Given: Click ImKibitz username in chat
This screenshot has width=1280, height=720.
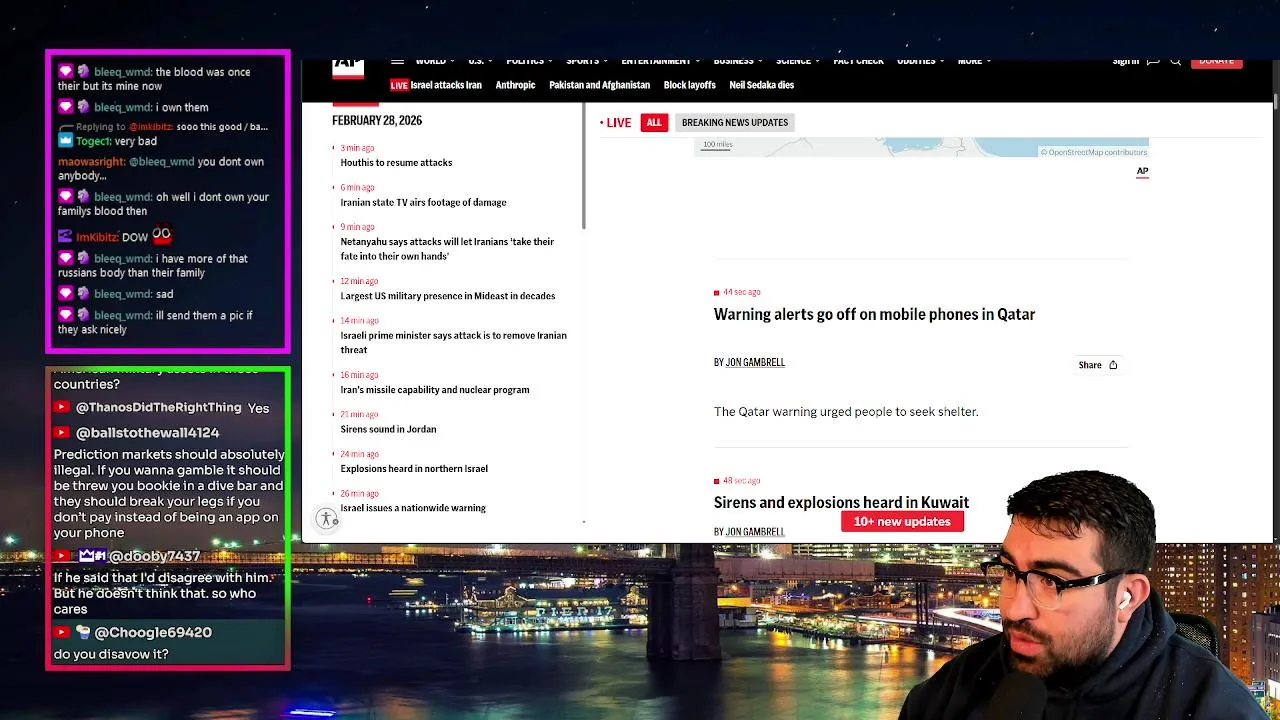Looking at the screenshot, I should [x=97, y=237].
